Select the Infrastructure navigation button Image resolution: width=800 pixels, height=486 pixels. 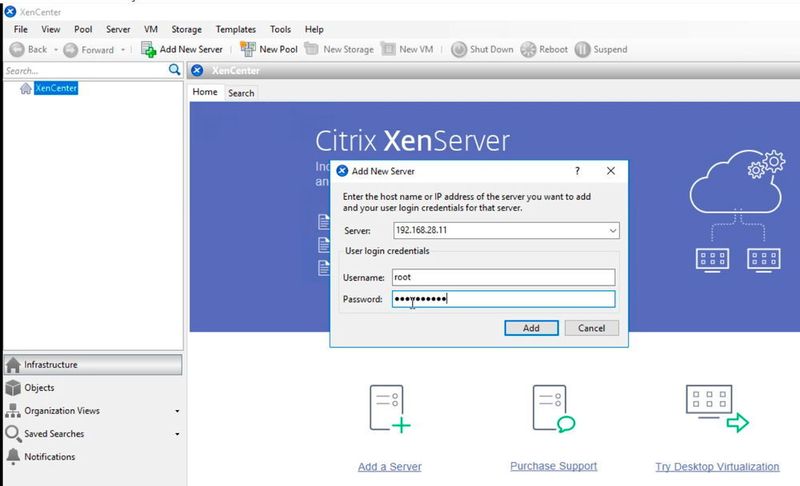coord(93,365)
